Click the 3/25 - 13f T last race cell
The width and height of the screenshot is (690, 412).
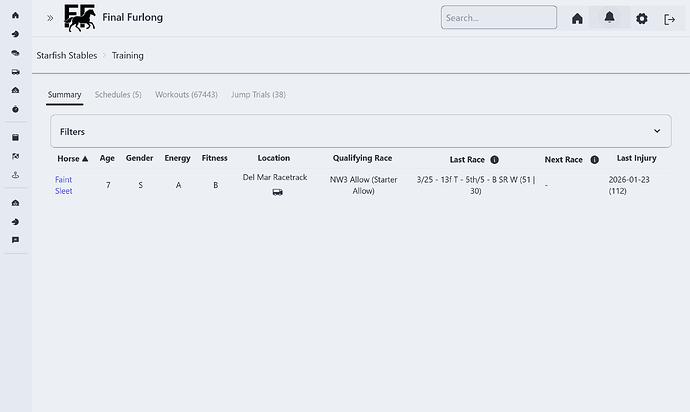point(476,185)
